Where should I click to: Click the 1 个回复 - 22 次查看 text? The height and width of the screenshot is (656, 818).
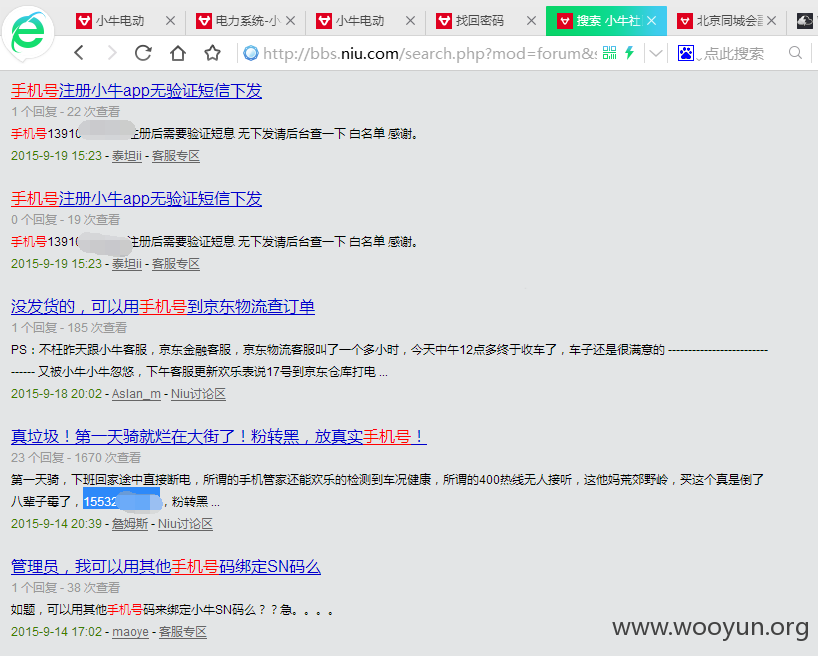pyautogui.click(x=65, y=112)
